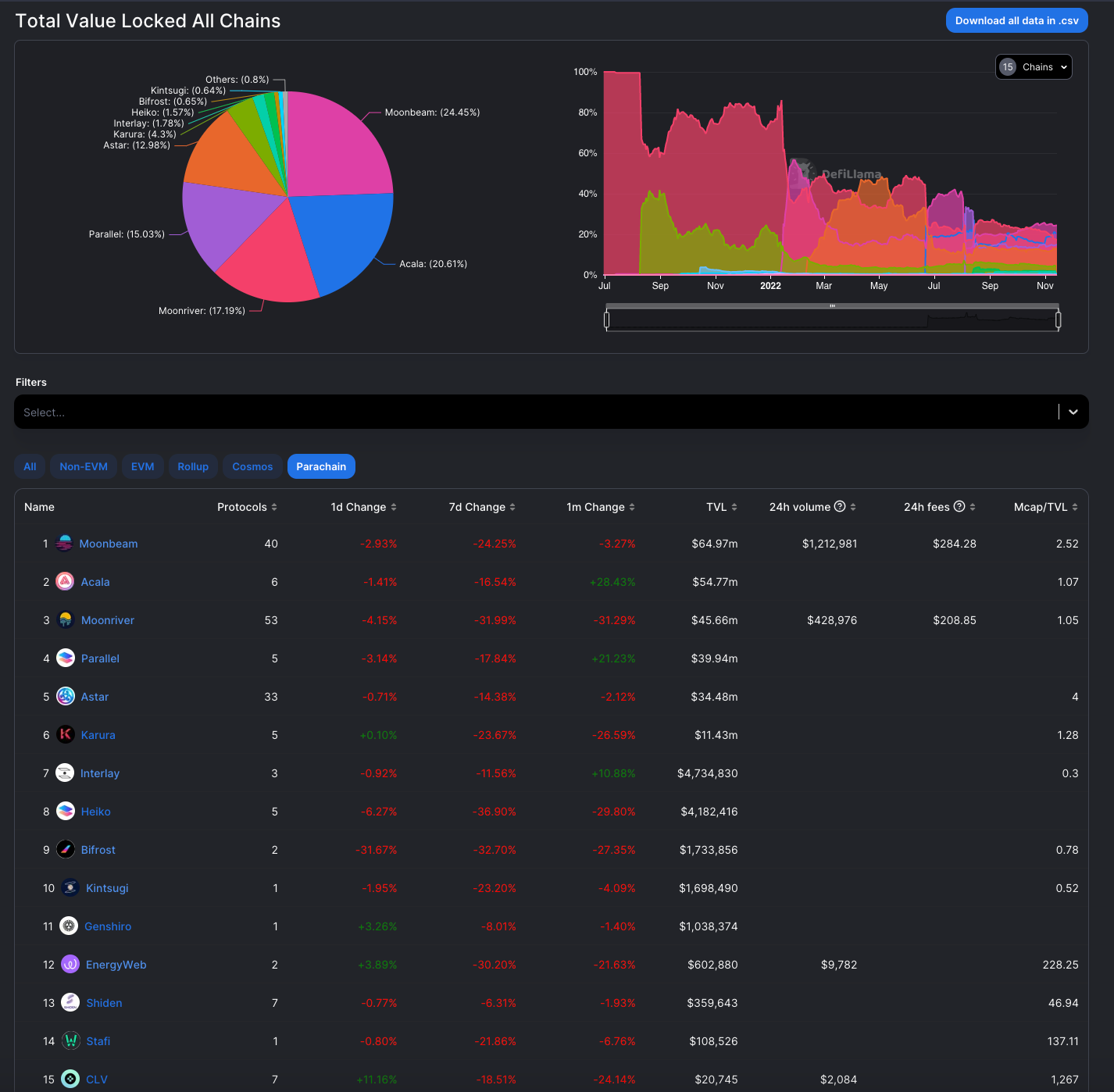Open the Interlay chain link
The height and width of the screenshot is (1092, 1114).
point(100,773)
